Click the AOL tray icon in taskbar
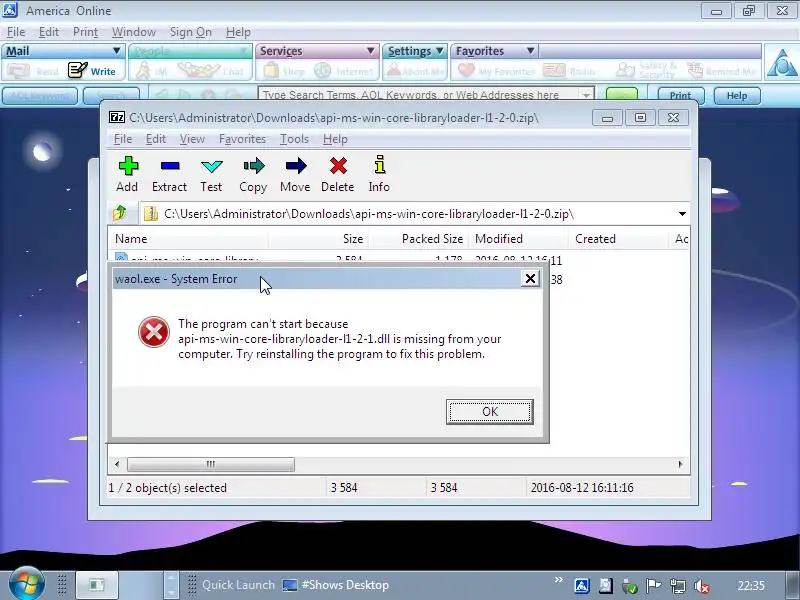This screenshot has width=800, height=600. 582,586
